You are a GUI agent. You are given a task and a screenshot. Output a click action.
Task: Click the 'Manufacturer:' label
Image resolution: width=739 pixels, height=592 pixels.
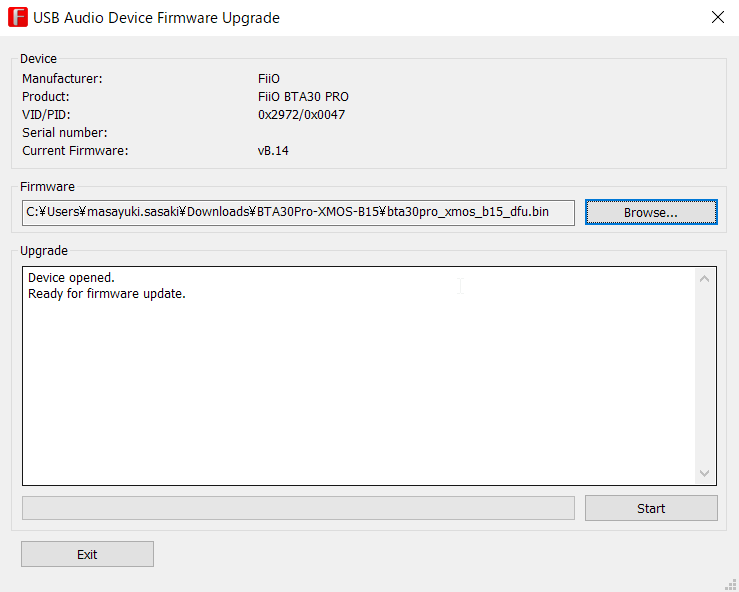[62, 79]
